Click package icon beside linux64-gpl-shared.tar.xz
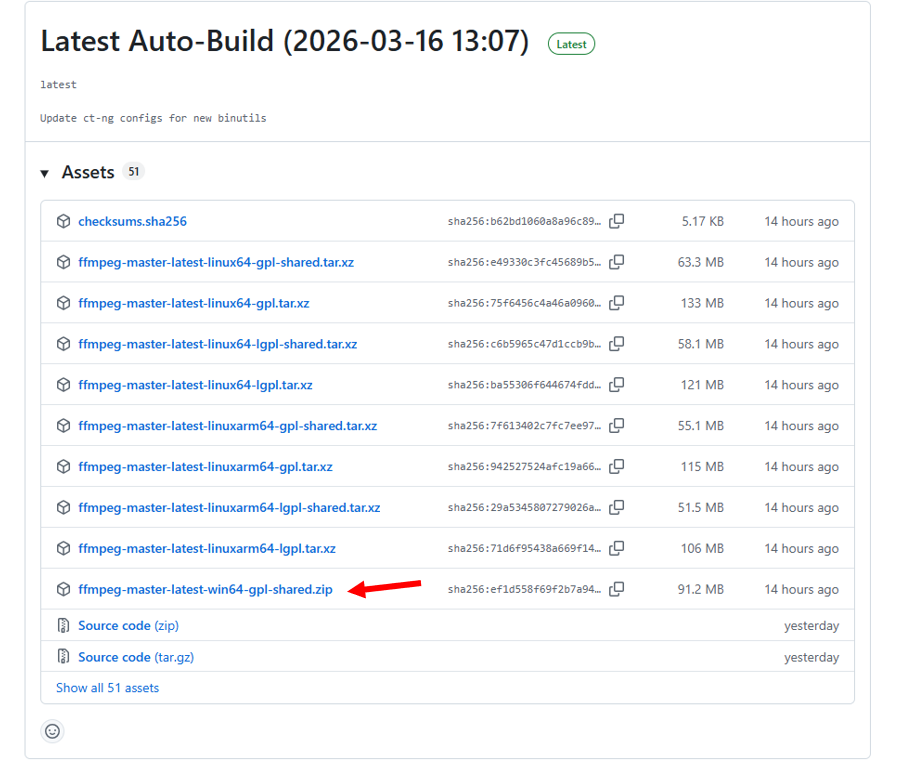The image size is (916, 766). [x=63, y=262]
